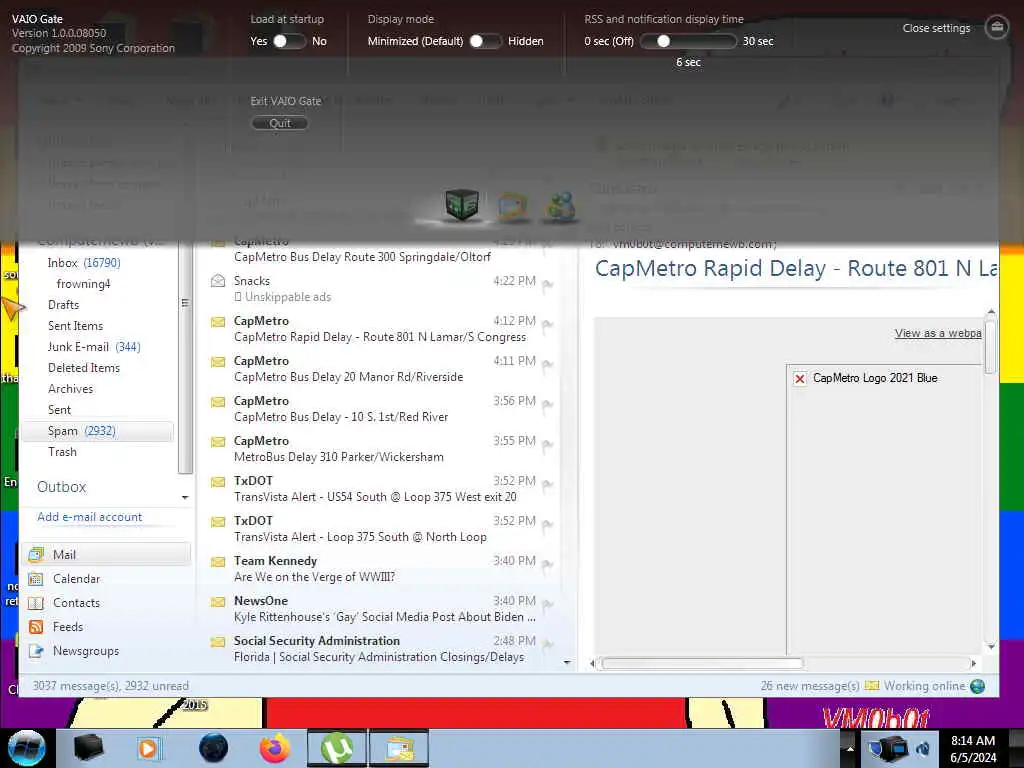The image size is (1024, 768).
Task: Select the frowning4 subfolder
Action: pos(83,283)
